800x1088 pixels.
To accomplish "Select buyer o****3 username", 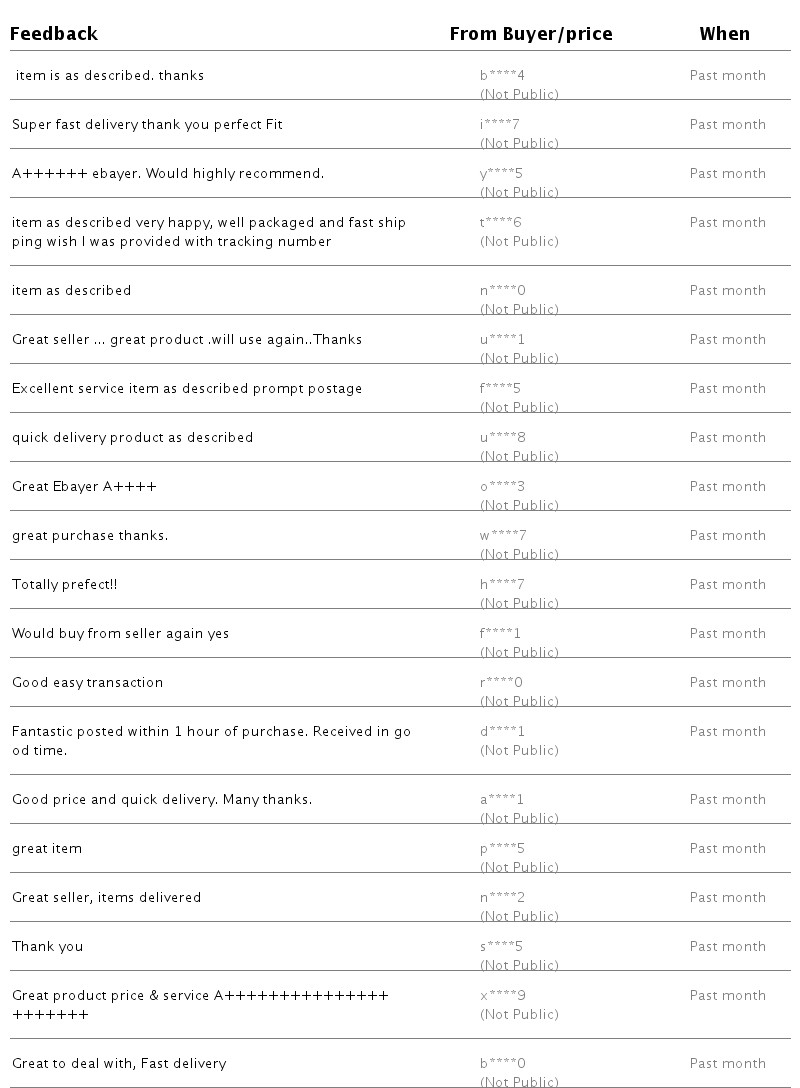I will pyautogui.click(x=502, y=486).
